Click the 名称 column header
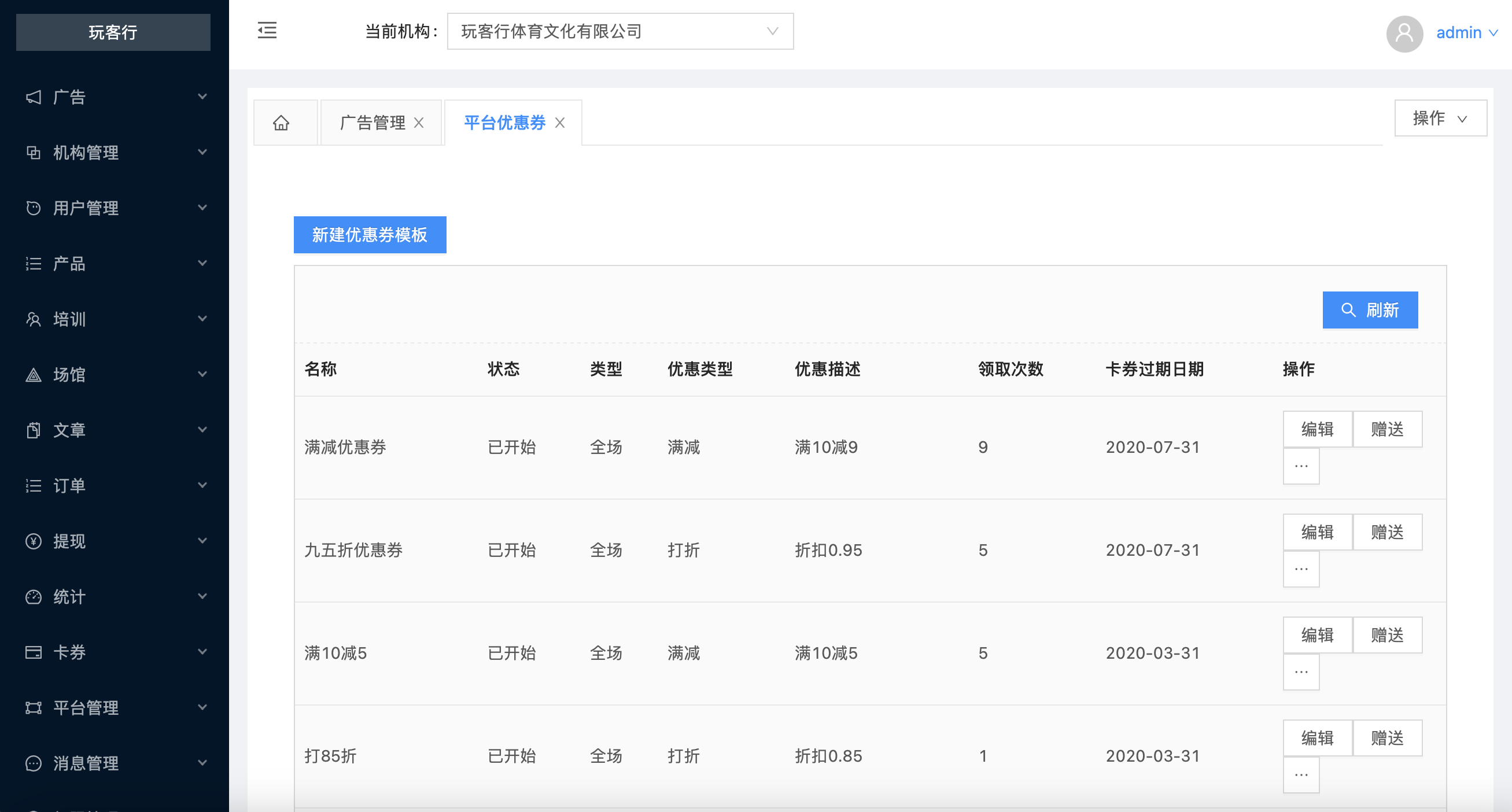This screenshot has height=812, width=1512. click(x=320, y=370)
